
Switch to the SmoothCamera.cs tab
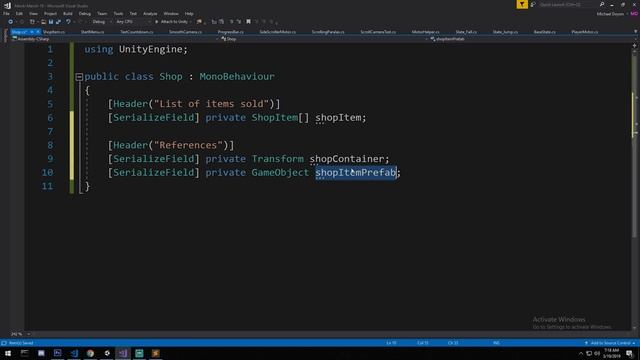tap(185, 32)
